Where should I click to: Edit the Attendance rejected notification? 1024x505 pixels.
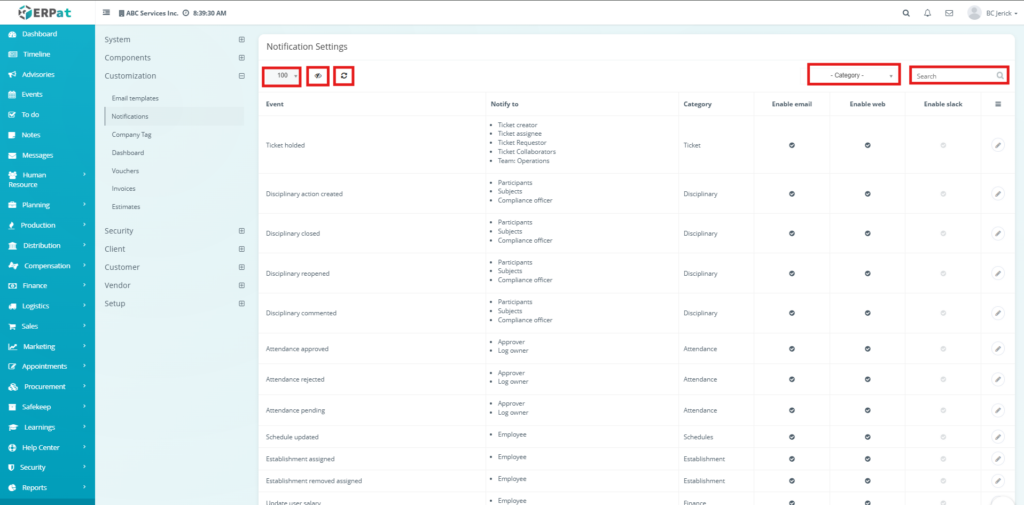(998, 379)
